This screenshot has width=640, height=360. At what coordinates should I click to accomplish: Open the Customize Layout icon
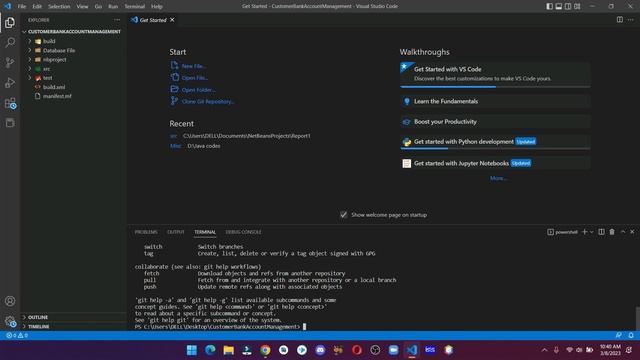click(x=577, y=6)
